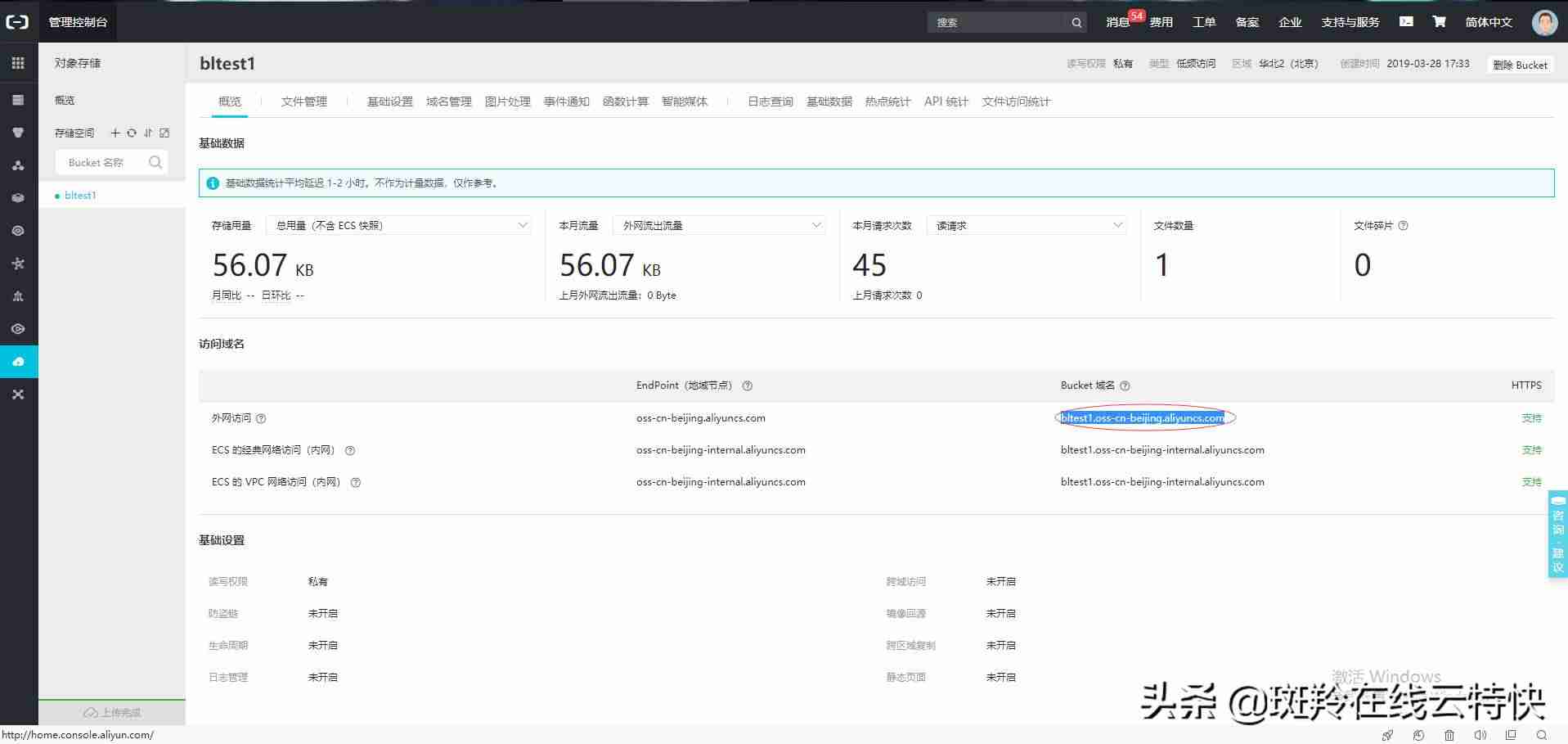
Task: Click the rocket icon in browser status bar
Action: (x=1387, y=735)
